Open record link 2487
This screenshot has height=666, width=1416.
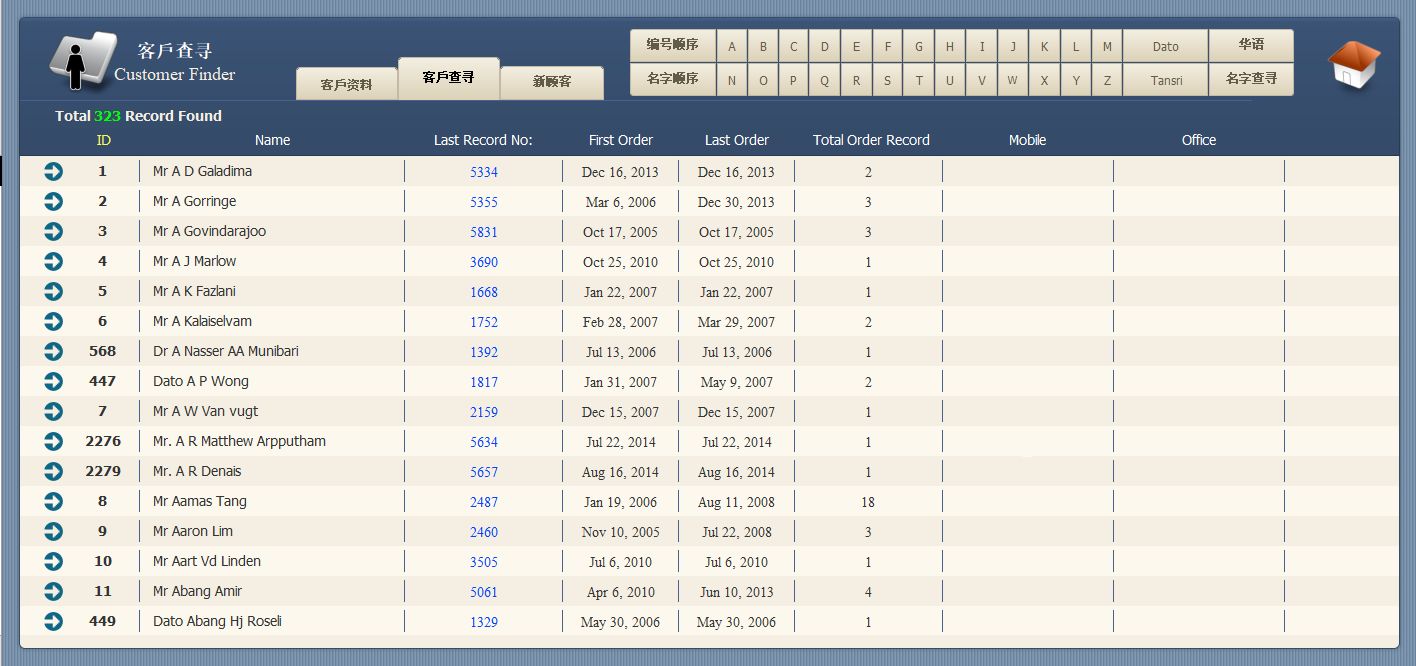(x=483, y=502)
